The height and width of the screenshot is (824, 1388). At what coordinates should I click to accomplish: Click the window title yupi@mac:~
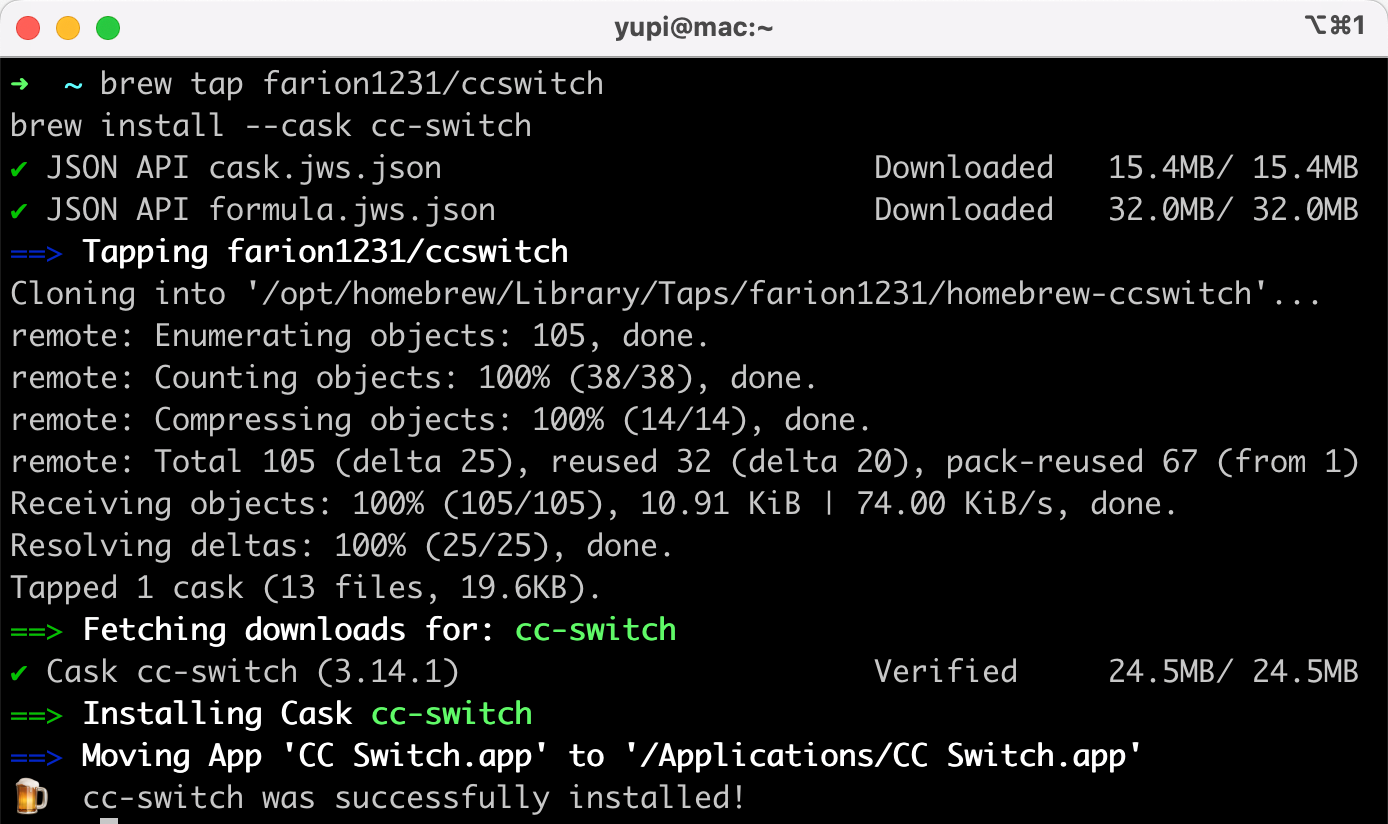[x=693, y=28]
